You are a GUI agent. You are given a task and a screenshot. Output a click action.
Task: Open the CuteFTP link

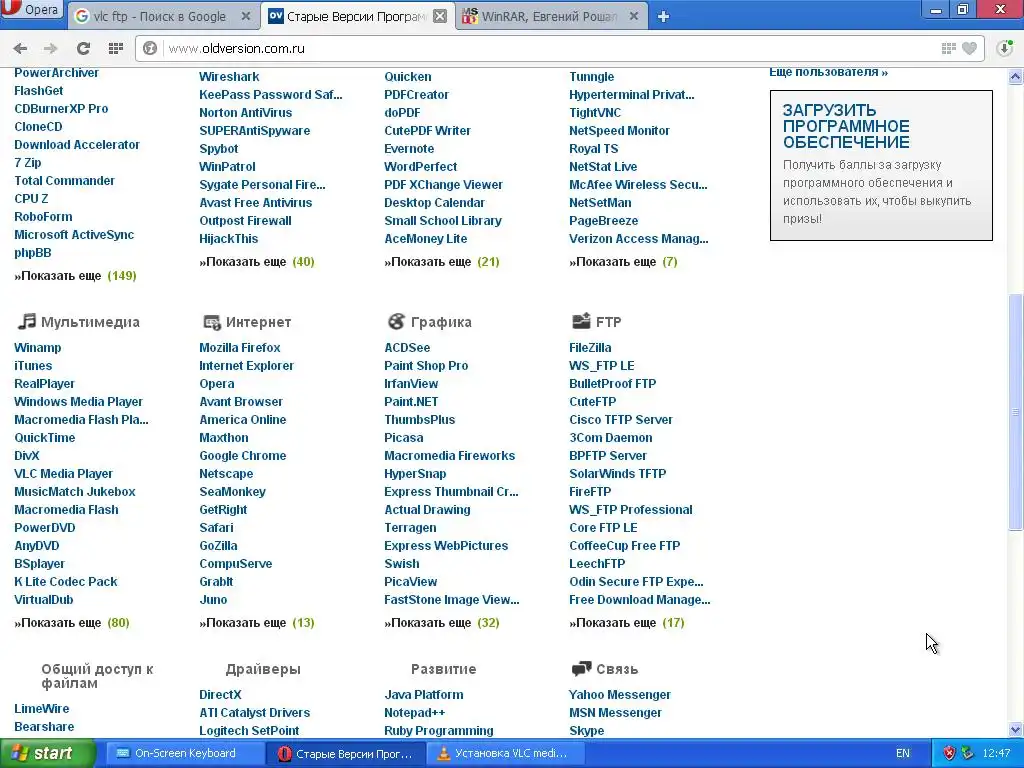point(592,402)
